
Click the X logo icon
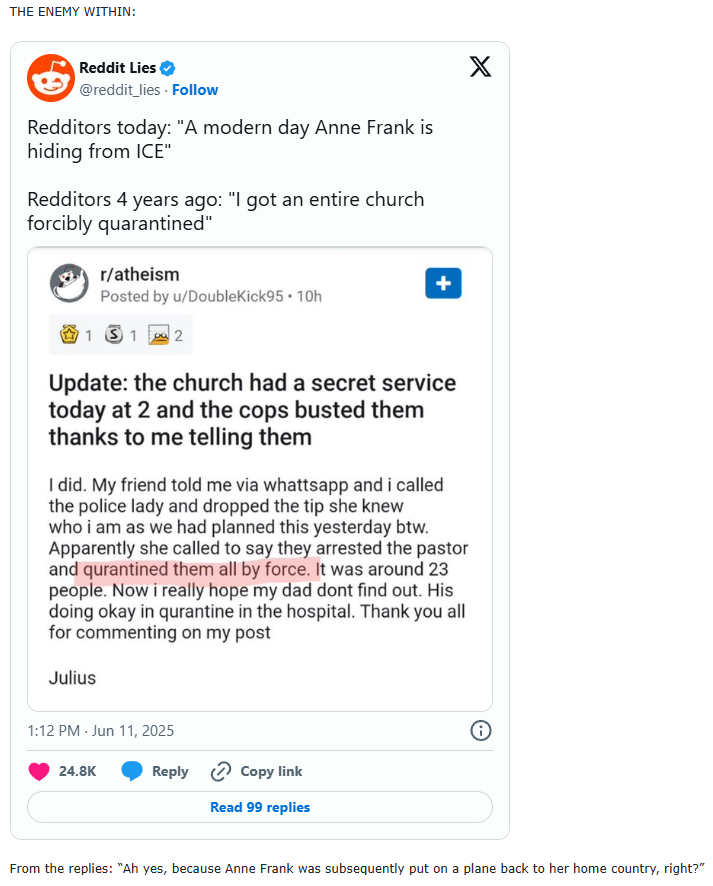(480, 67)
